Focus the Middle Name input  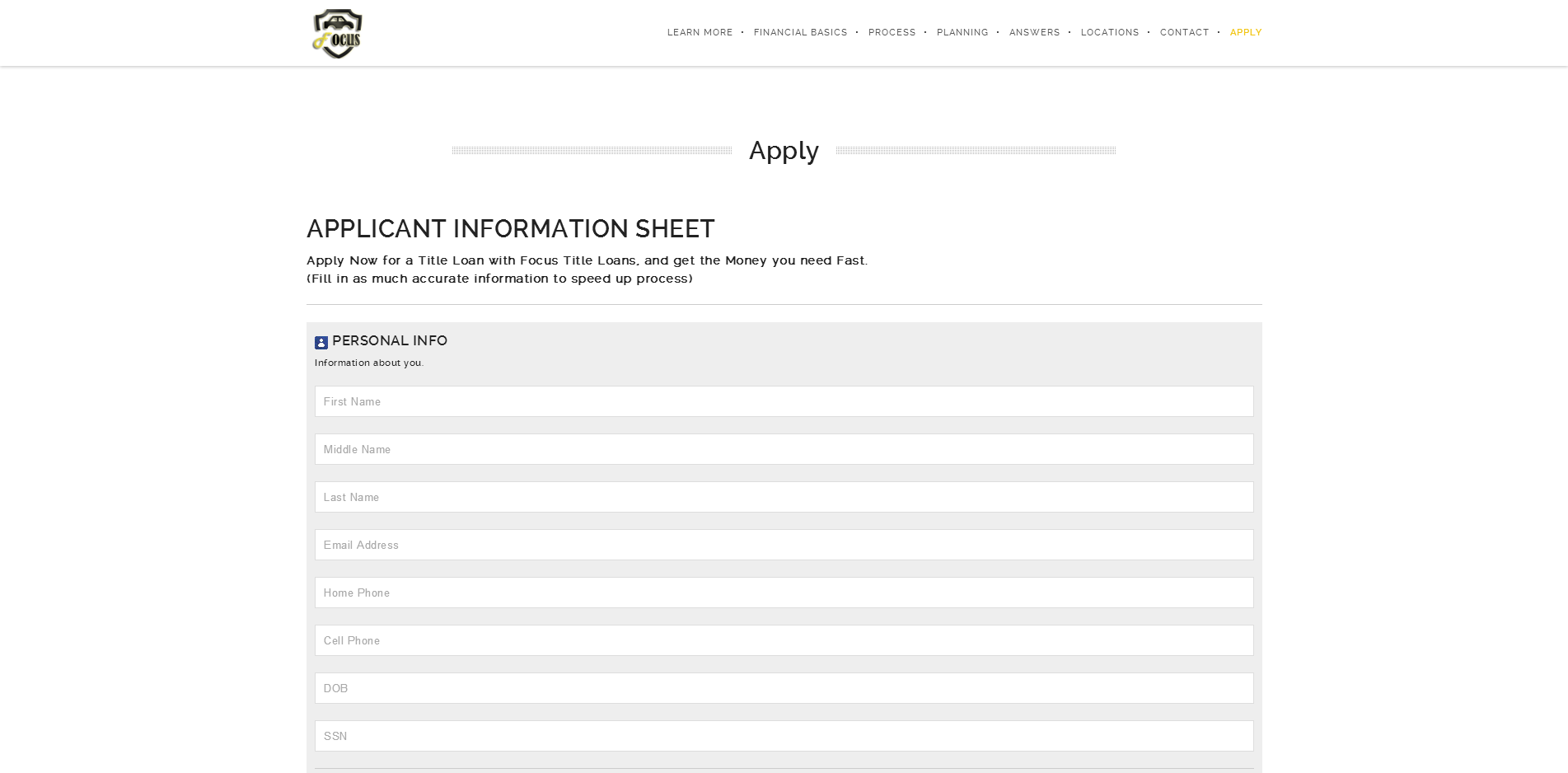pos(784,449)
